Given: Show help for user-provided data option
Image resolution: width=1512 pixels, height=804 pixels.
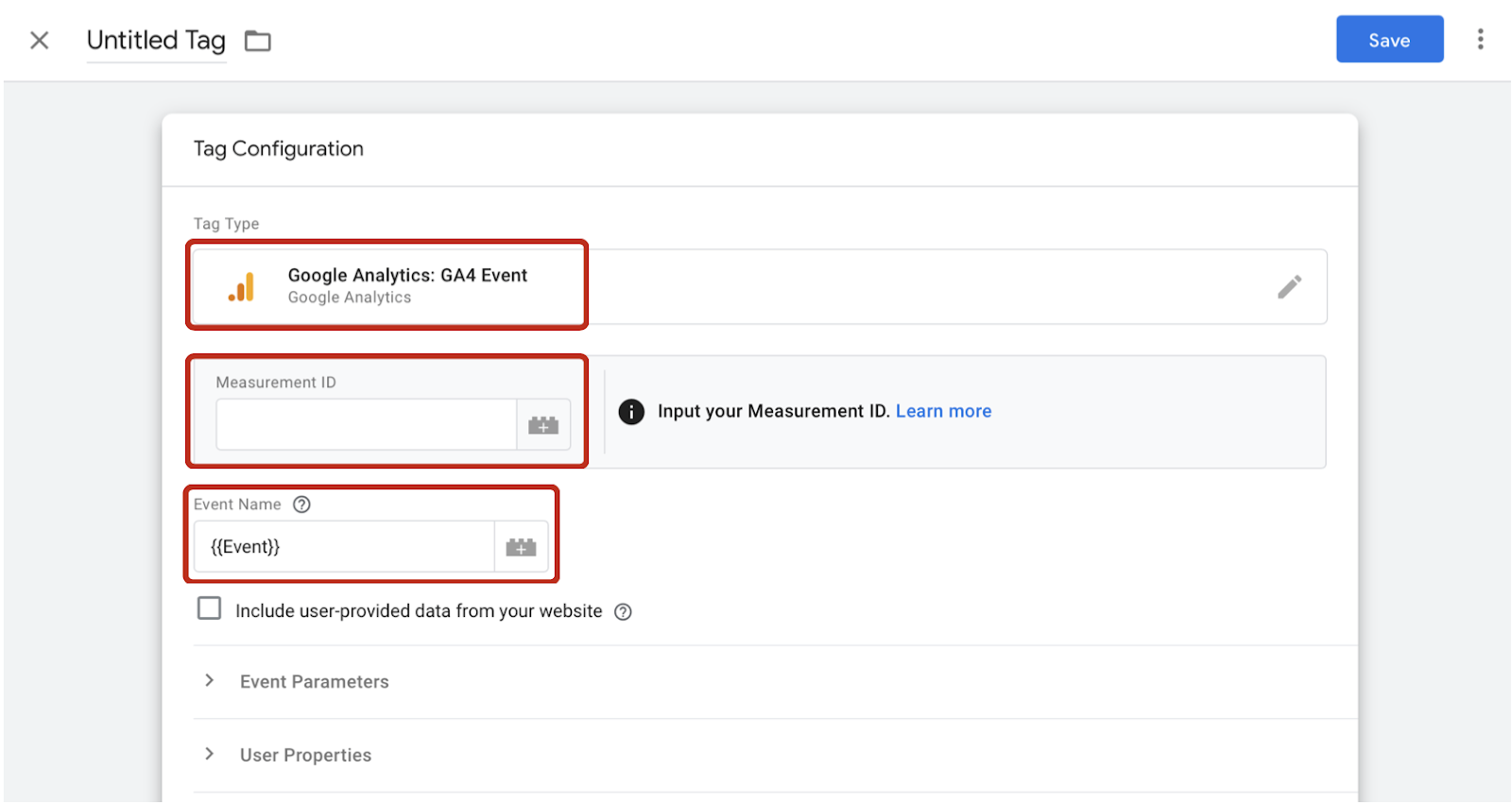Looking at the screenshot, I should (x=623, y=612).
